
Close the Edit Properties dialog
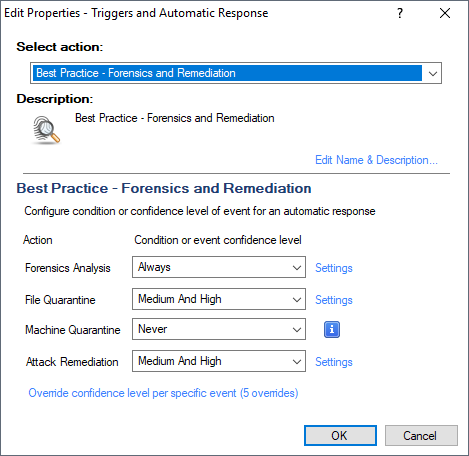[445, 13]
